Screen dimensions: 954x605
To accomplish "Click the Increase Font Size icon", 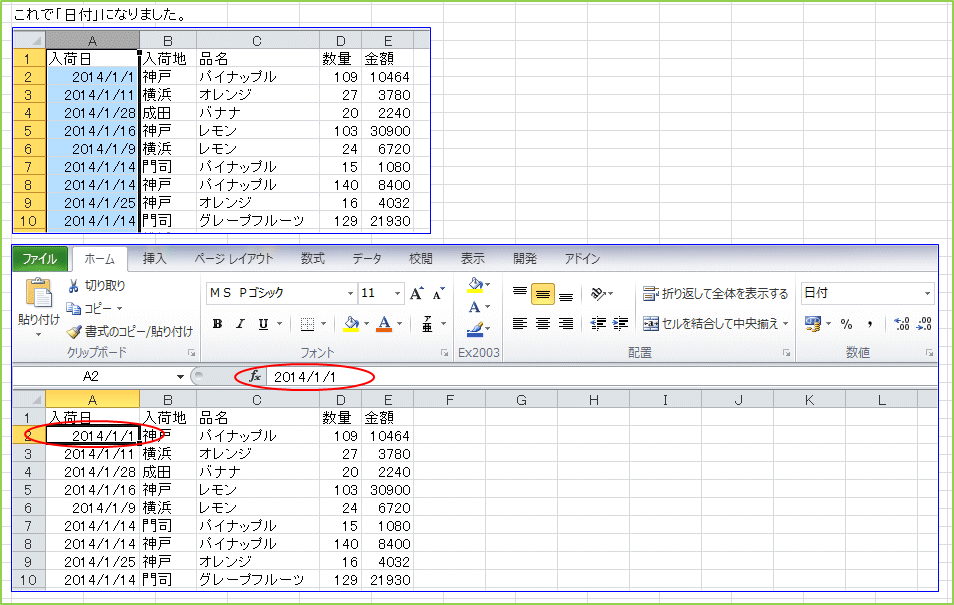I will coord(417,294).
